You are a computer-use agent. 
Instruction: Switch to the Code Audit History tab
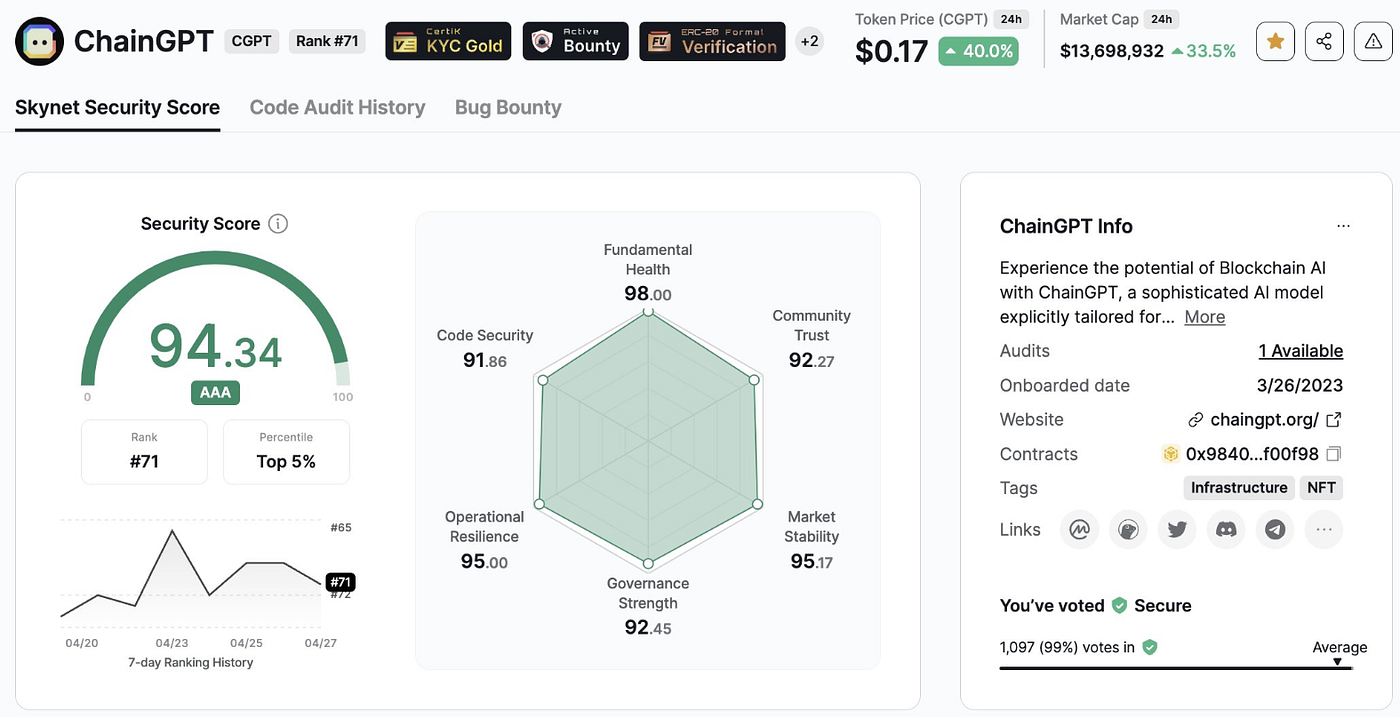[337, 107]
